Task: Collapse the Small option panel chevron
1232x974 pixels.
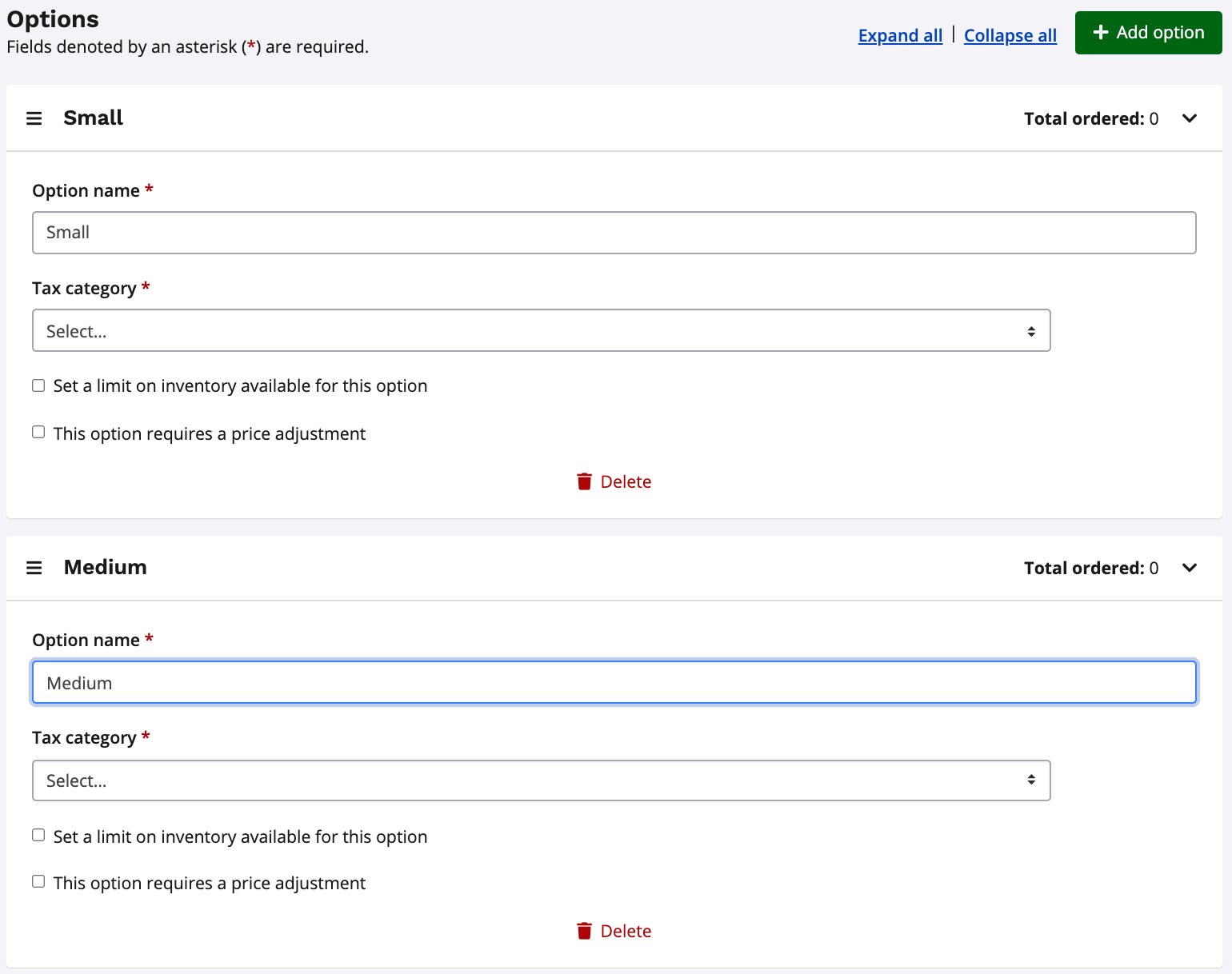Action: click(1190, 118)
